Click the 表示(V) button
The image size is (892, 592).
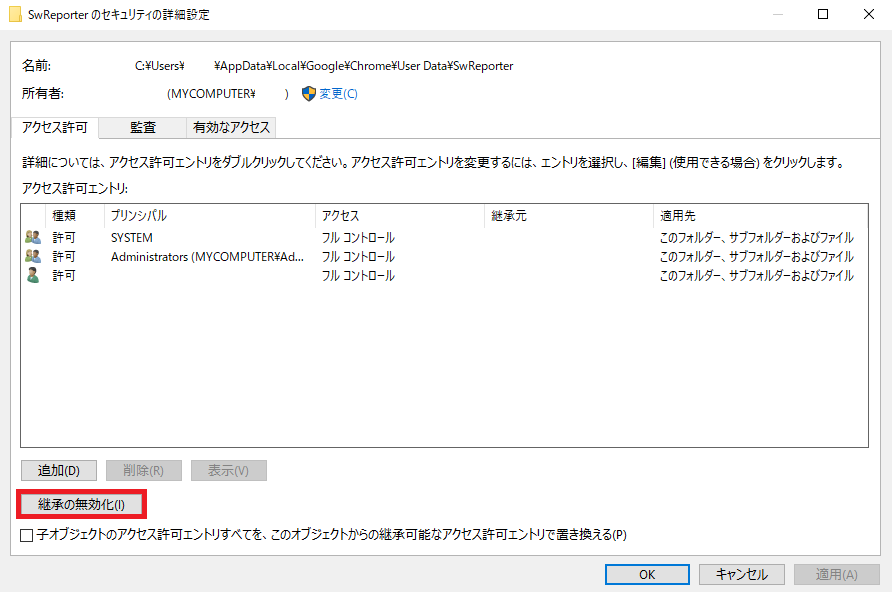pyautogui.click(x=229, y=471)
